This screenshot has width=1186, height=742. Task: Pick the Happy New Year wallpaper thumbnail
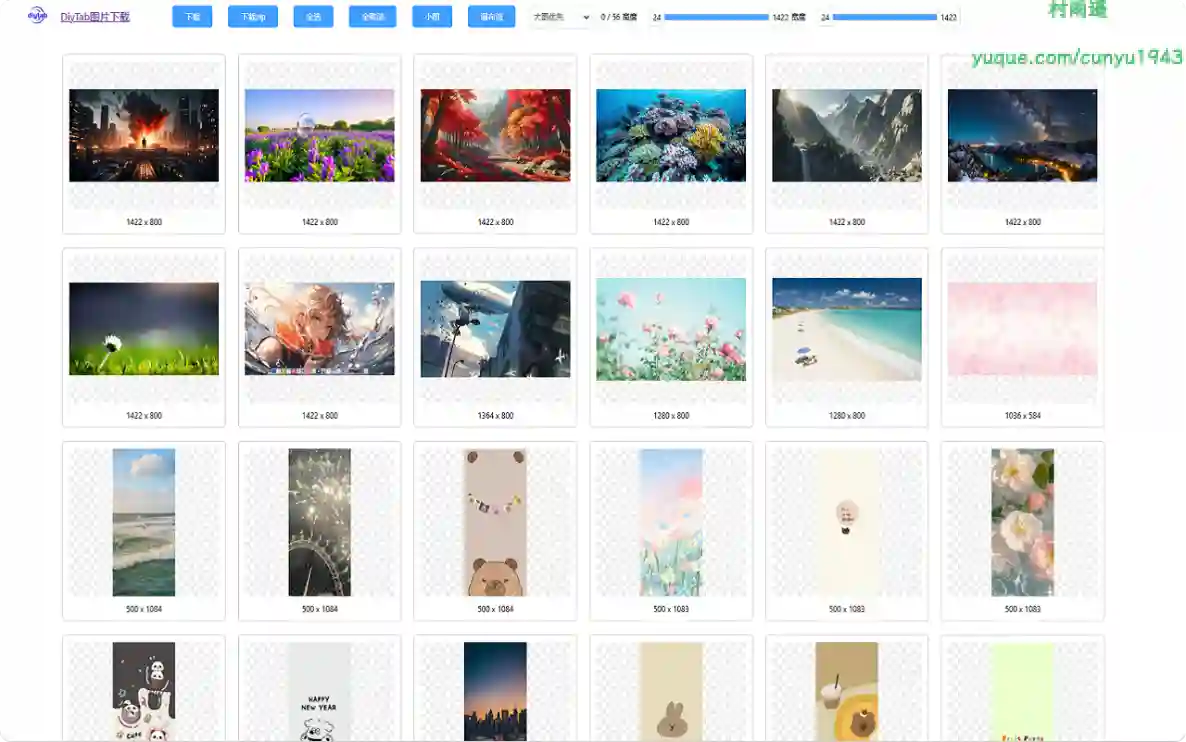point(320,692)
